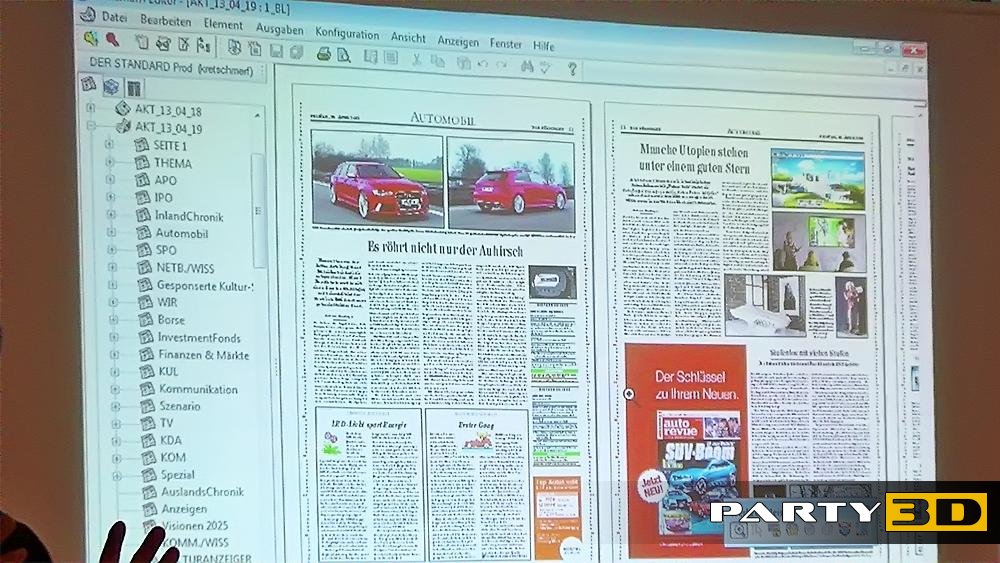This screenshot has width=1000, height=563.
Task: Open the Ansicht menu
Action: click(408, 38)
